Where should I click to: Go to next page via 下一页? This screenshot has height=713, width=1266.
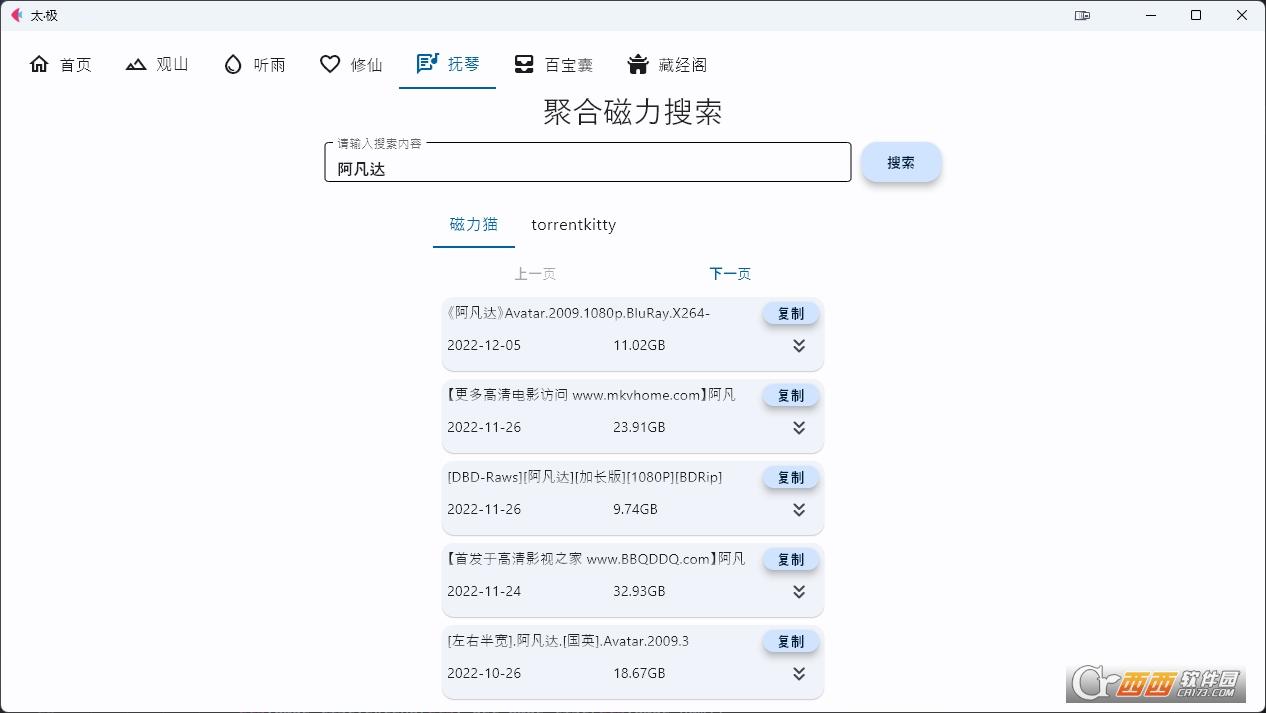point(730,274)
